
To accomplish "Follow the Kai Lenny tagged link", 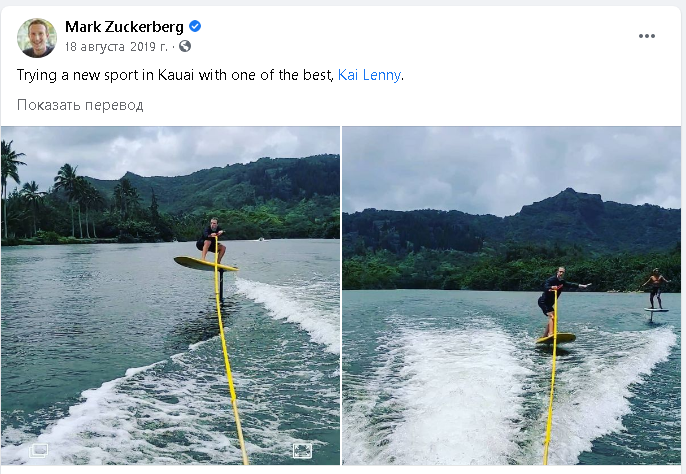I will coord(369,75).
